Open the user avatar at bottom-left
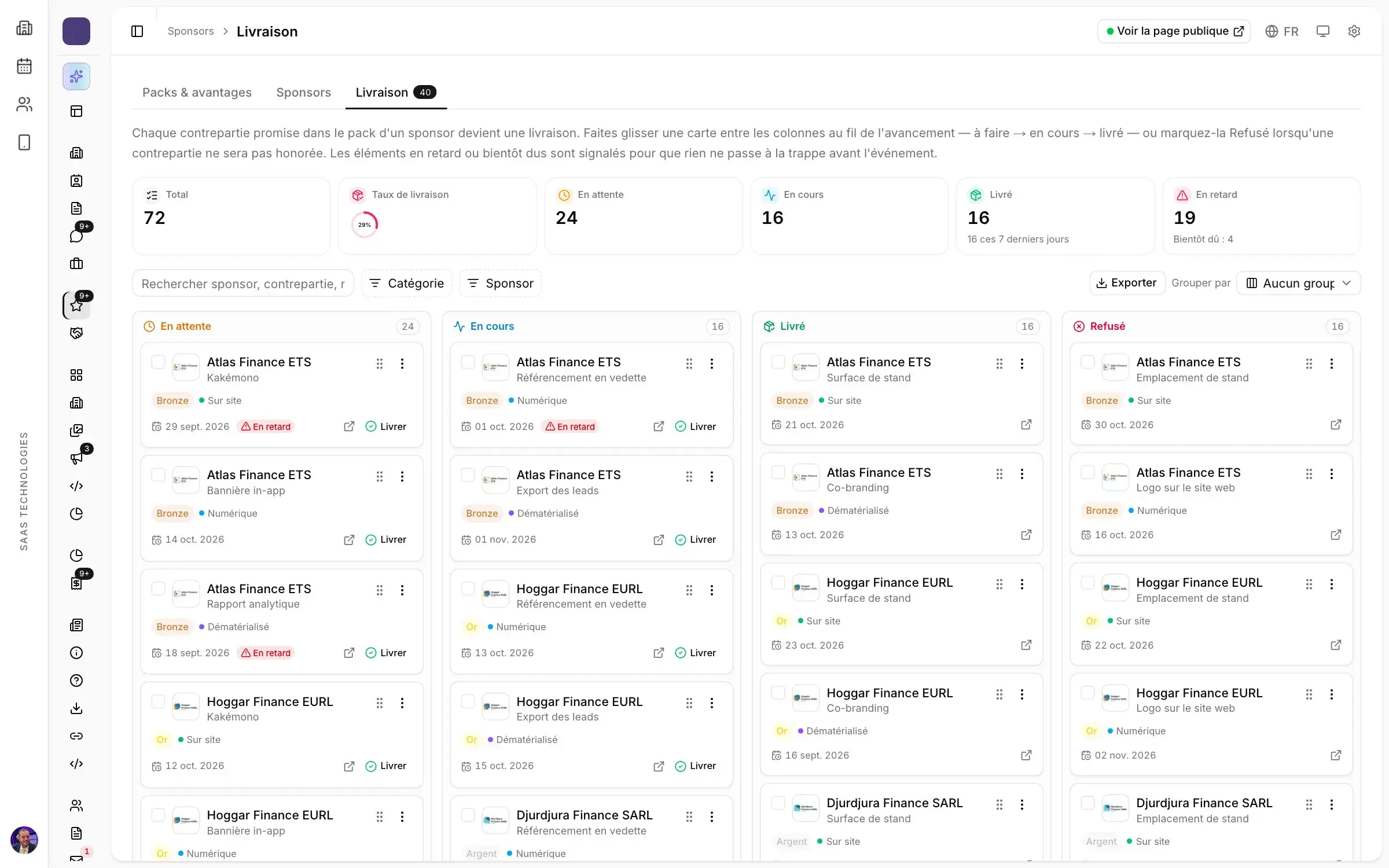 pyautogui.click(x=24, y=840)
